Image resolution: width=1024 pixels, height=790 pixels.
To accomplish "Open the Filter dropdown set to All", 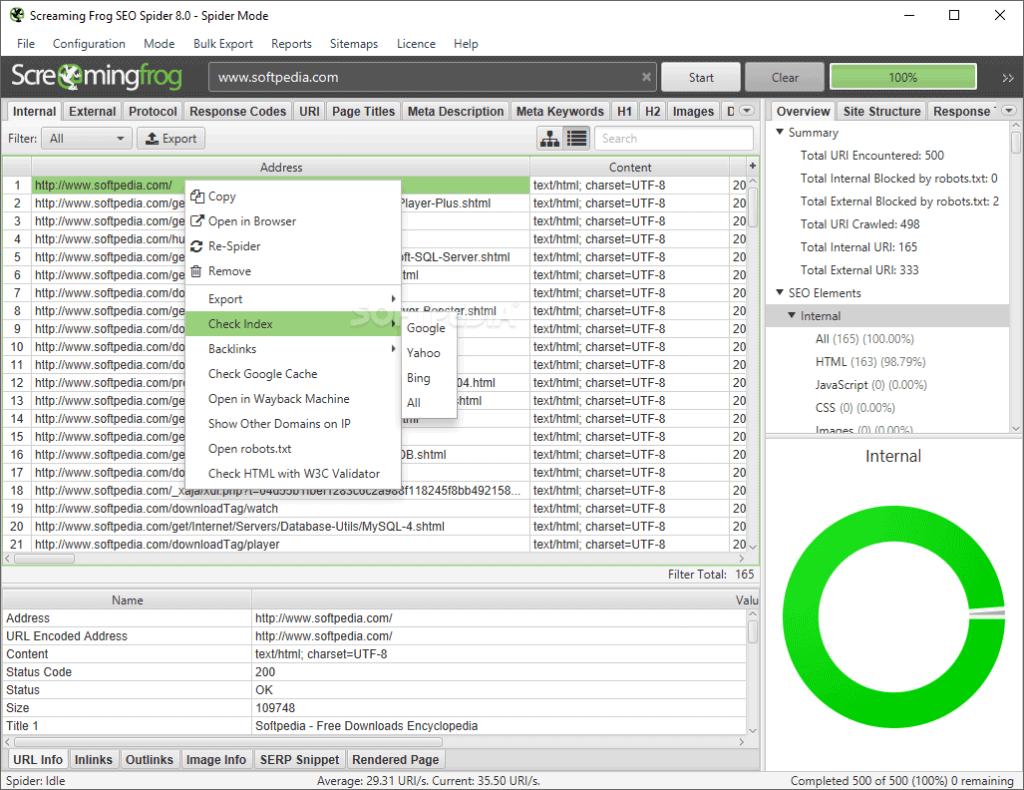I will pos(87,138).
